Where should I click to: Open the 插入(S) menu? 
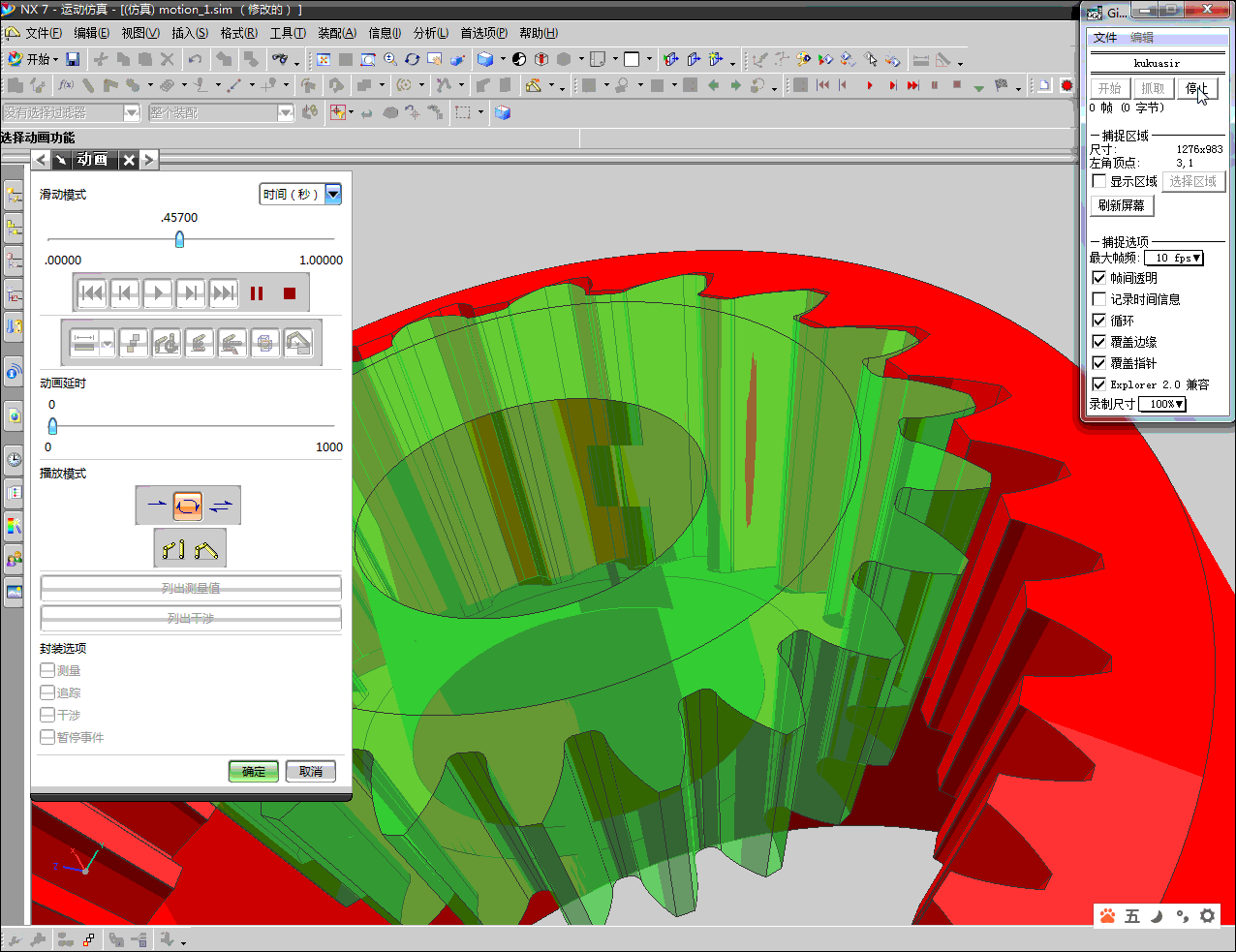click(x=190, y=33)
